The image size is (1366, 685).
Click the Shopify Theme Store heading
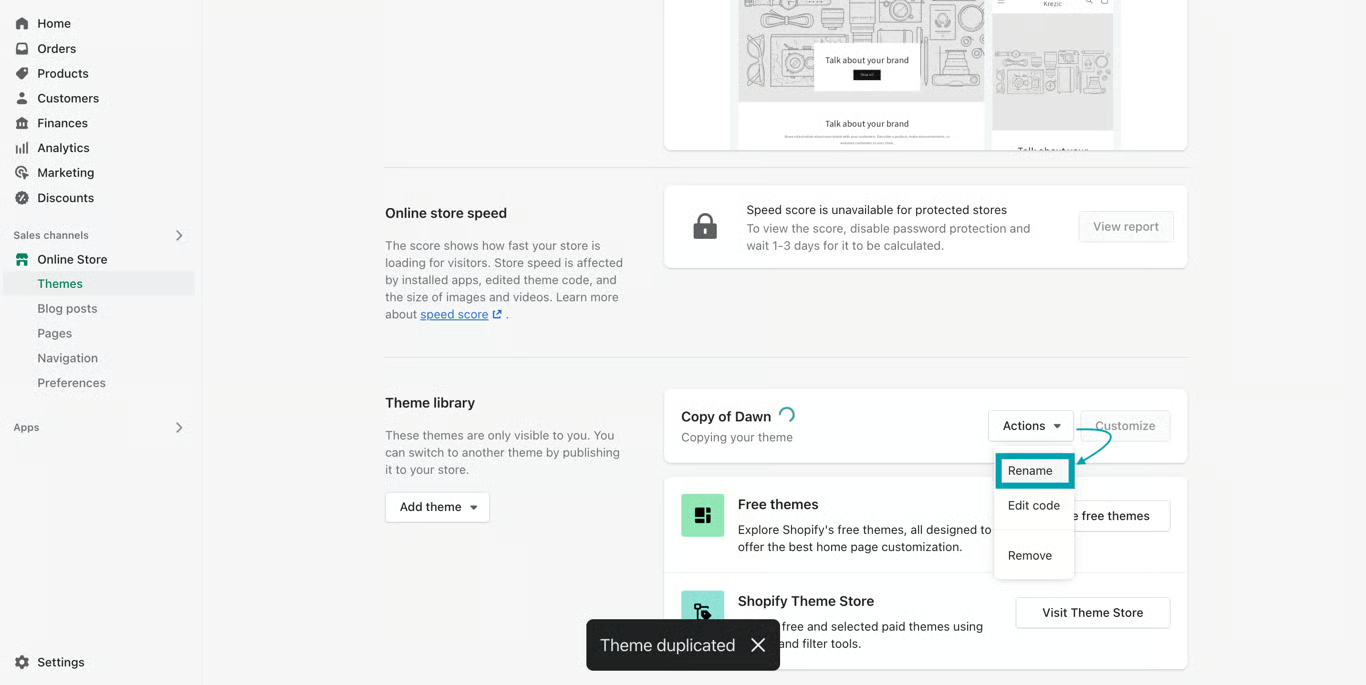[x=806, y=601]
